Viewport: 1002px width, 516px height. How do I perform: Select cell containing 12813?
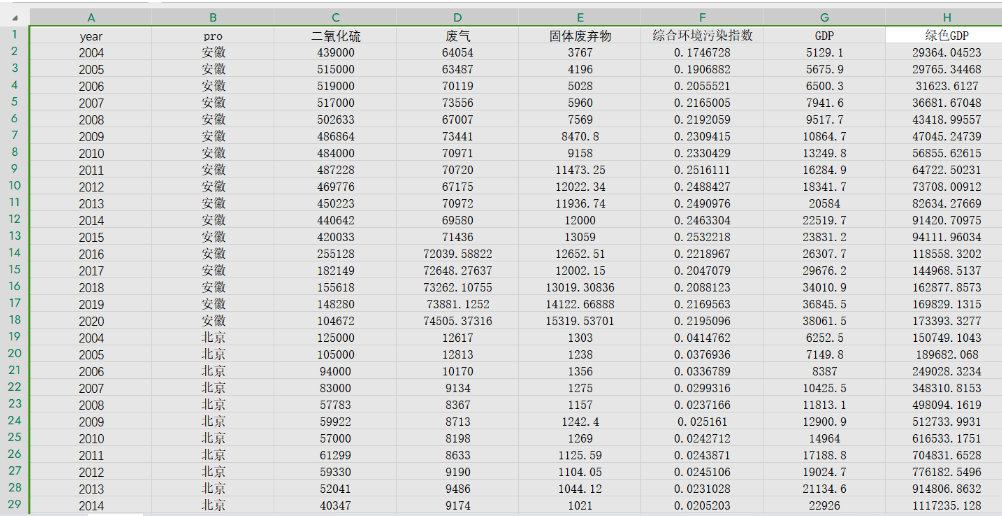click(x=458, y=354)
